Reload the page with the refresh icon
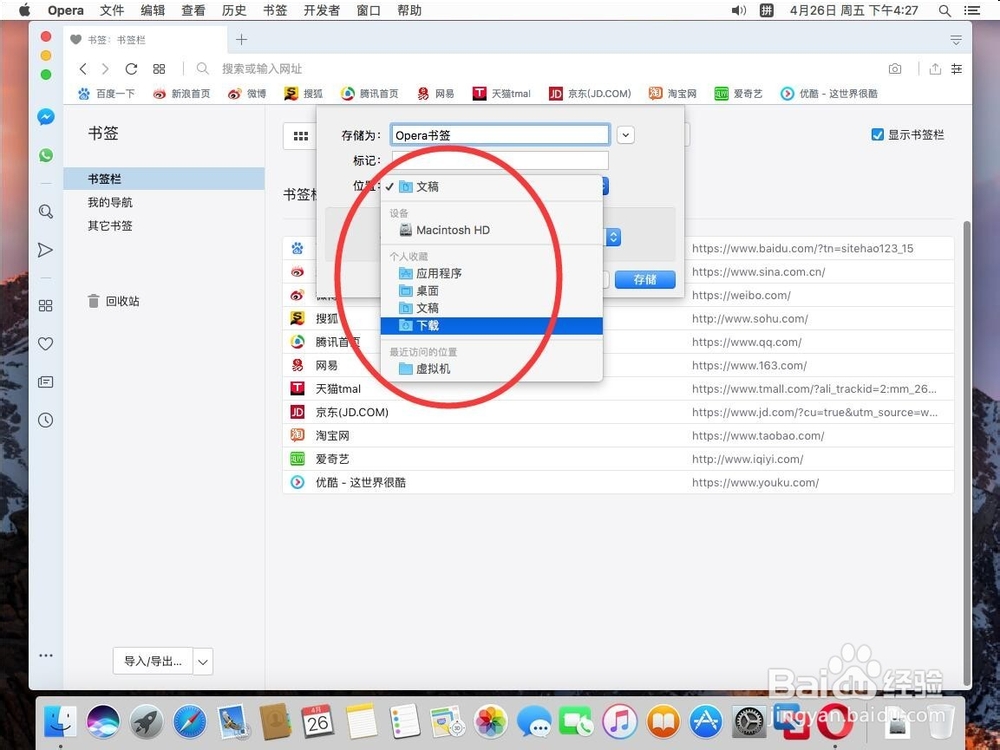 tap(131, 69)
